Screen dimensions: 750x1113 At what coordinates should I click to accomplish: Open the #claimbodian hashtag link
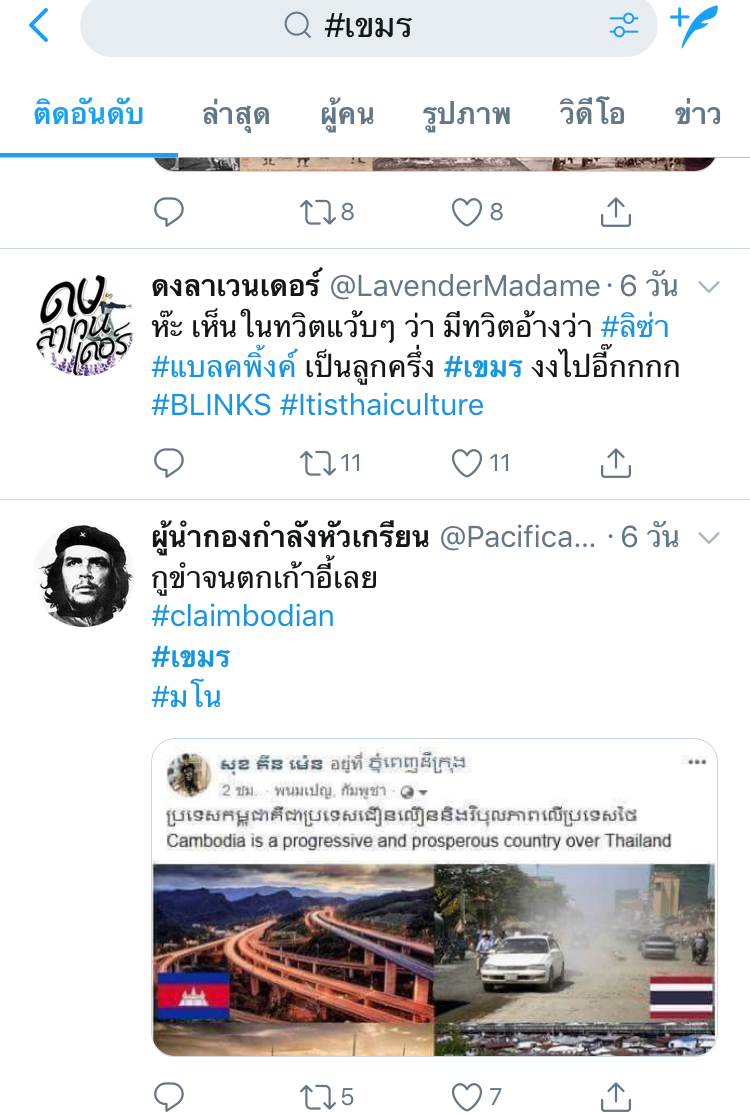click(x=243, y=616)
